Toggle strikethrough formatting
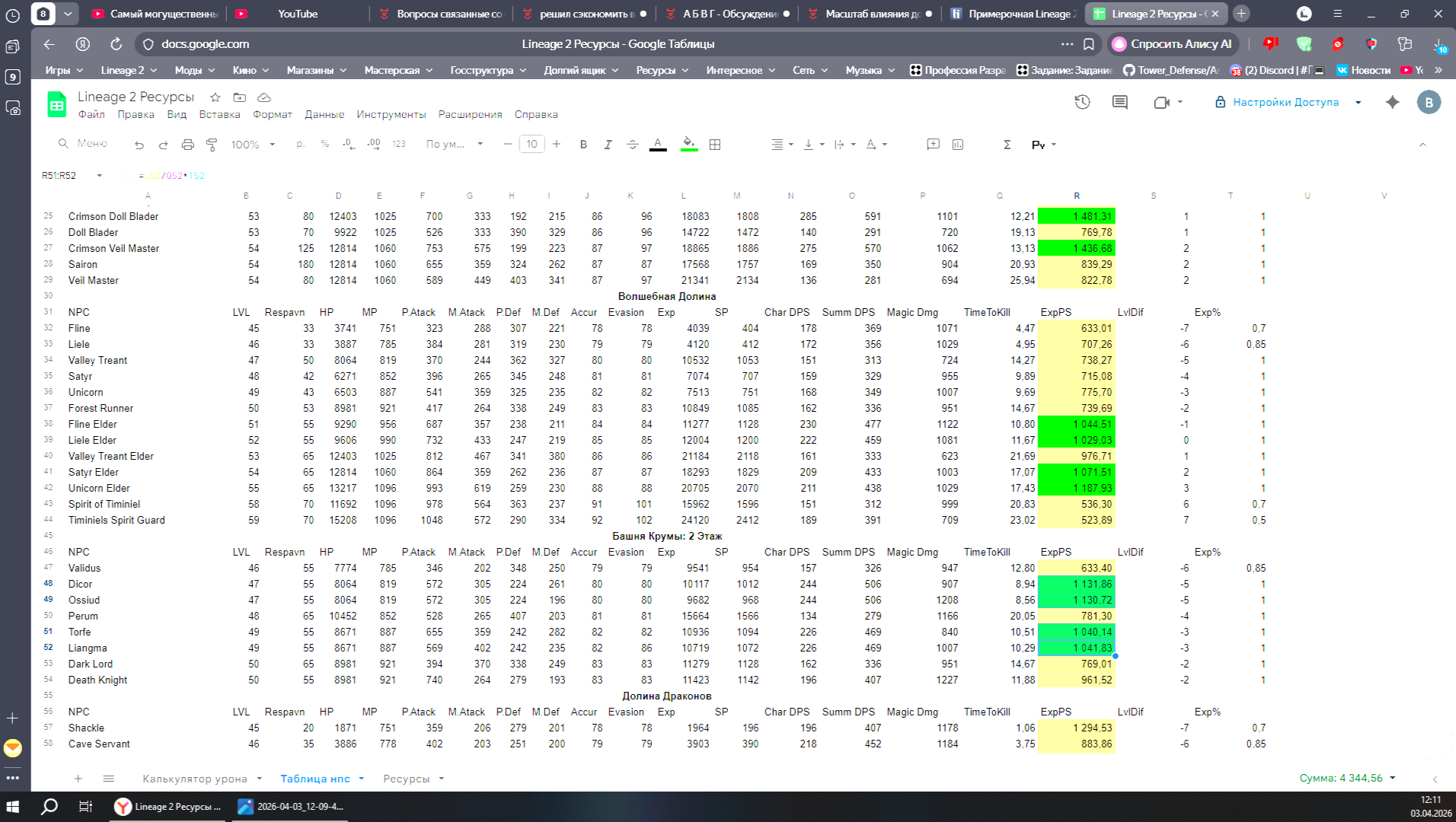The height and width of the screenshot is (822, 1456). tap(632, 145)
